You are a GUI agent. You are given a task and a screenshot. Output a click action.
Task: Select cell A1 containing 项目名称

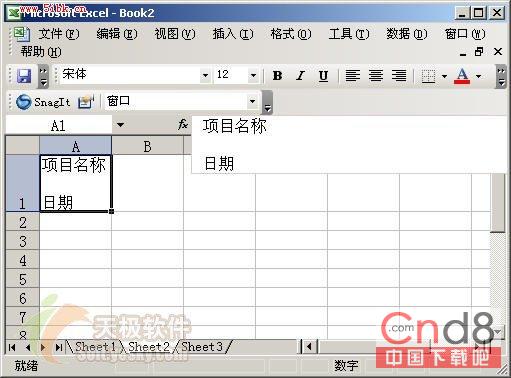click(76, 183)
